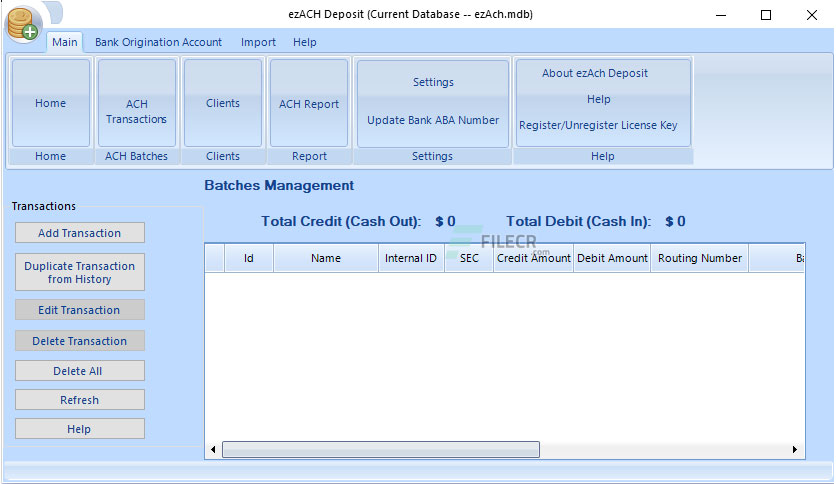
Task: Minimize the ezACH Deposit window
Action: tap(721, 15)
